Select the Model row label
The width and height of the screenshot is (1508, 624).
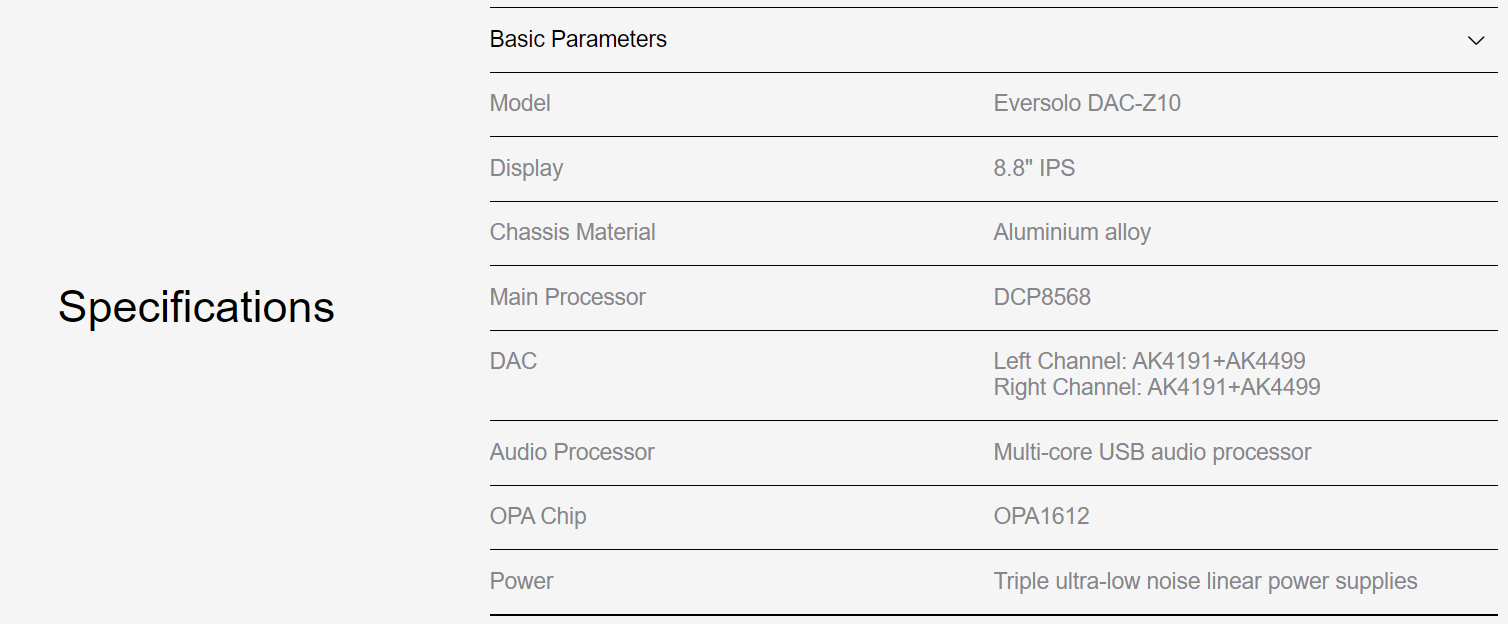click(520, 104)
